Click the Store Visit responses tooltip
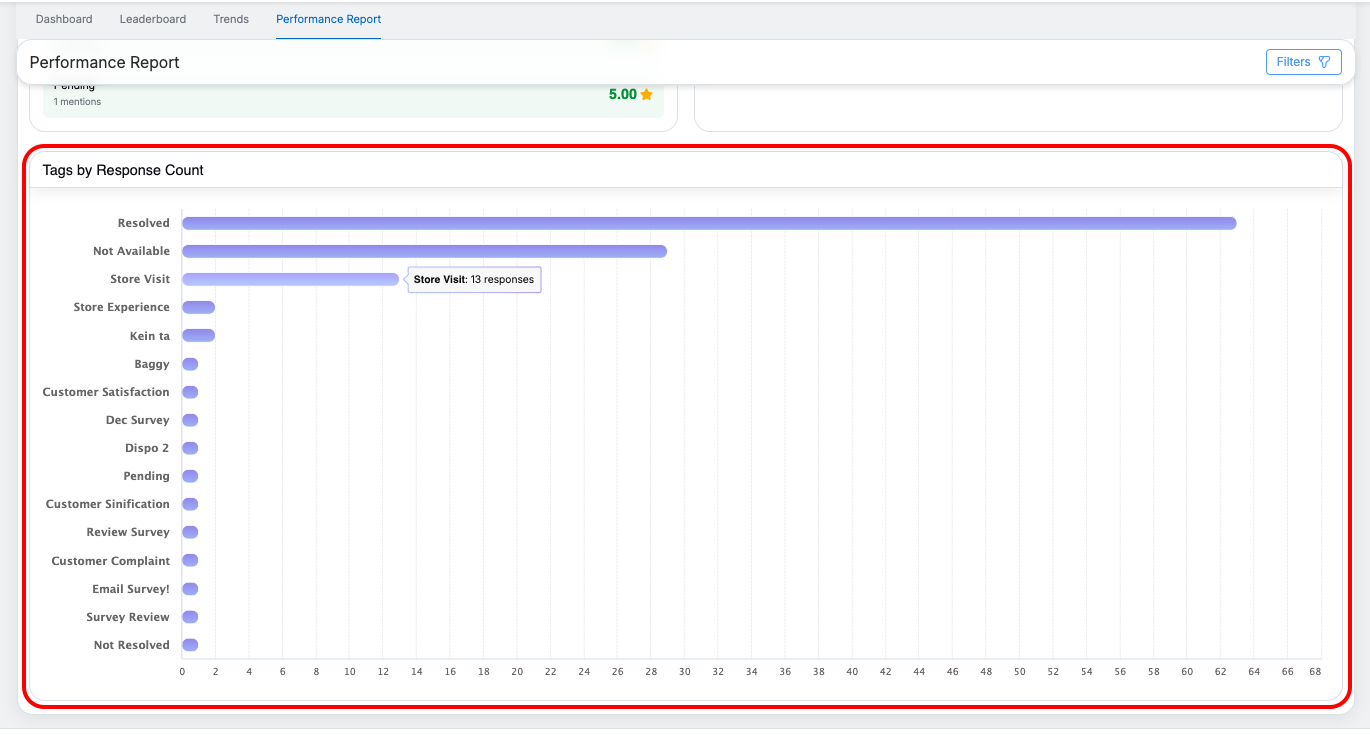Viewport: 1370px width, 735px height. pyautogui.click(x=474, y=280)
